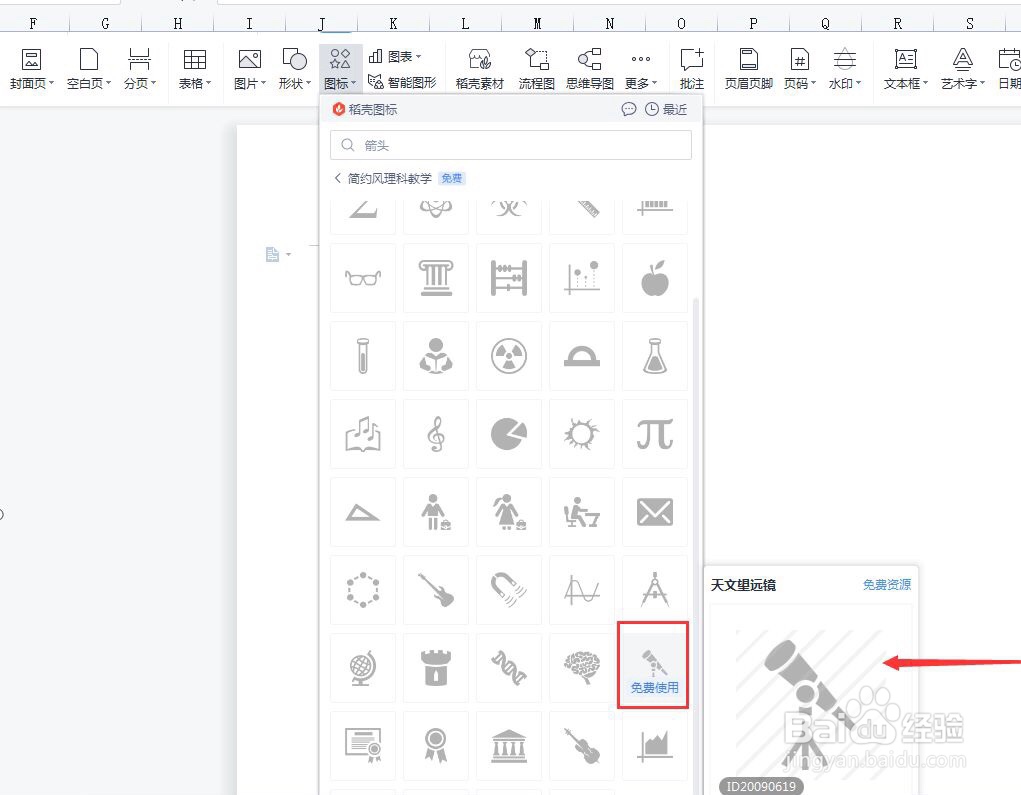Open 页眉页脚 header and footer

click(749, 69)
